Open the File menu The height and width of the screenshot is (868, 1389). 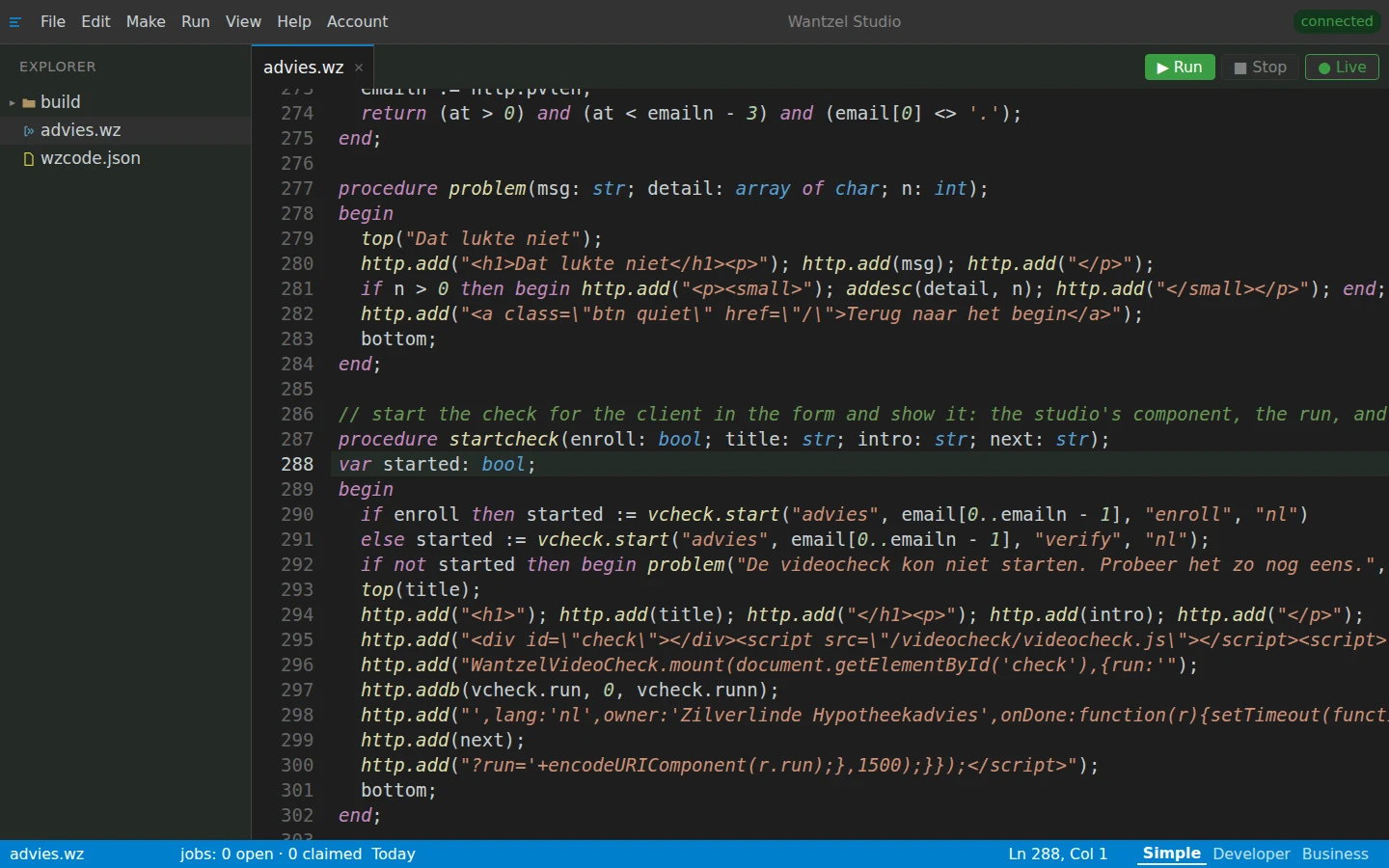[x=53, y=21]
